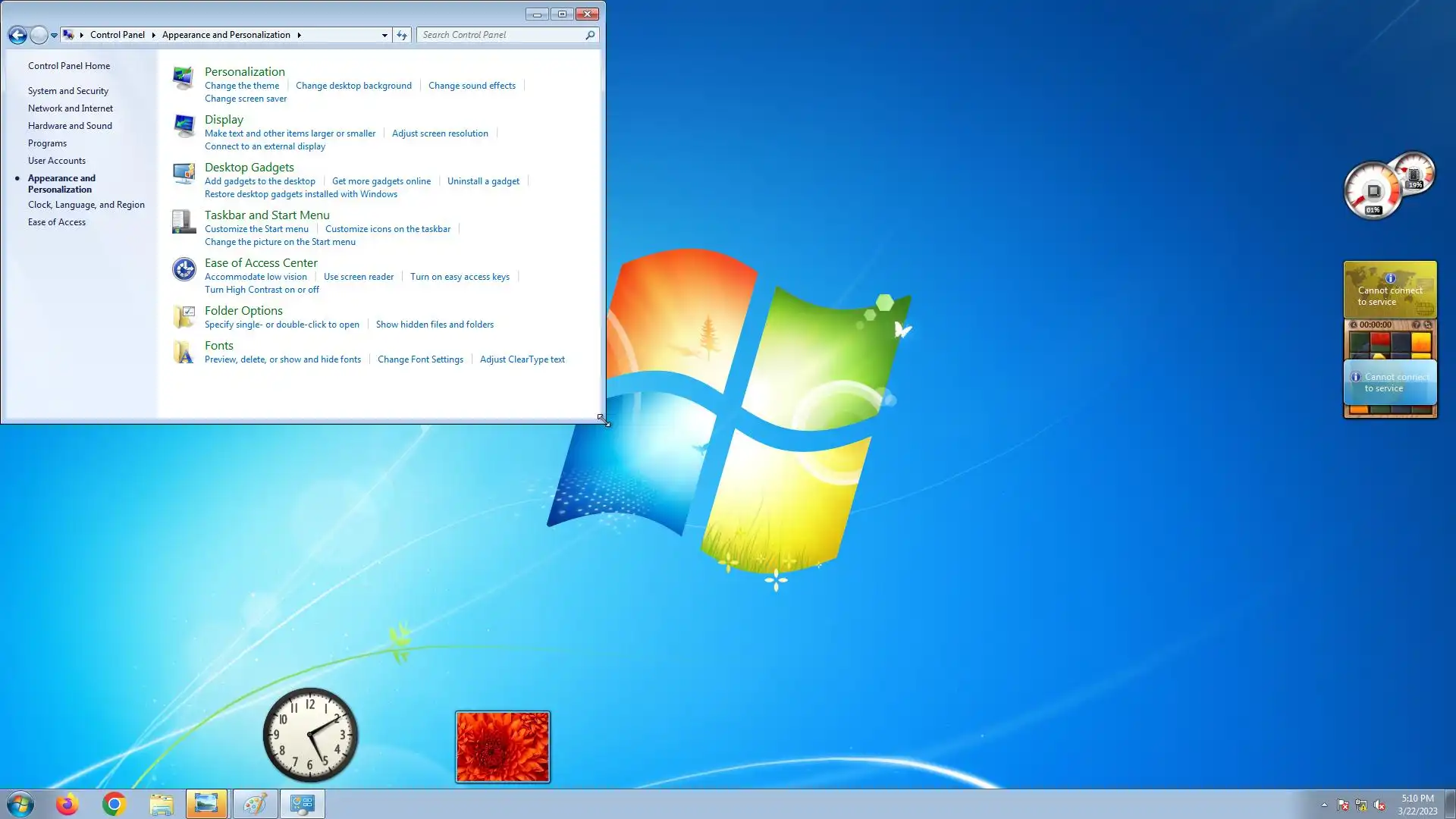Click the Fonts folder icon

pos(183,351)
